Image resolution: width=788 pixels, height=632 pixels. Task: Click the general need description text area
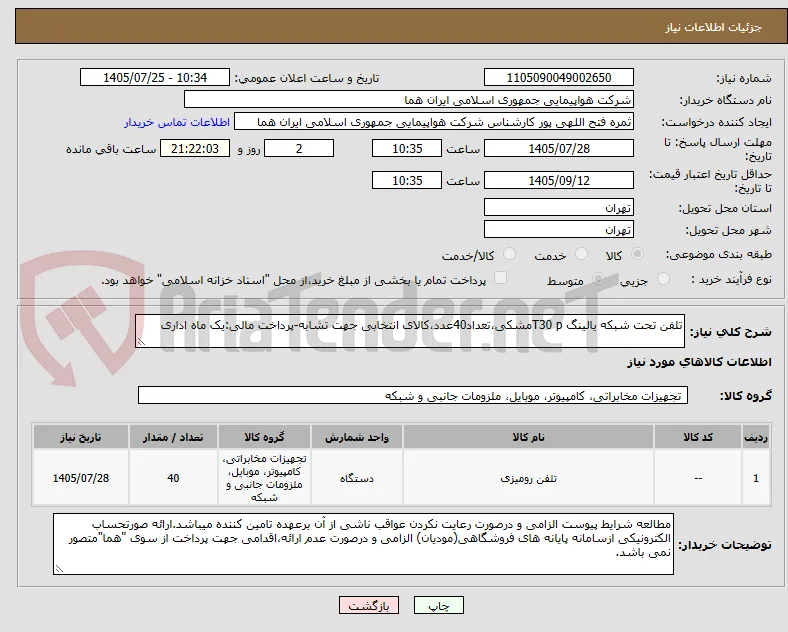click(410, 332)
